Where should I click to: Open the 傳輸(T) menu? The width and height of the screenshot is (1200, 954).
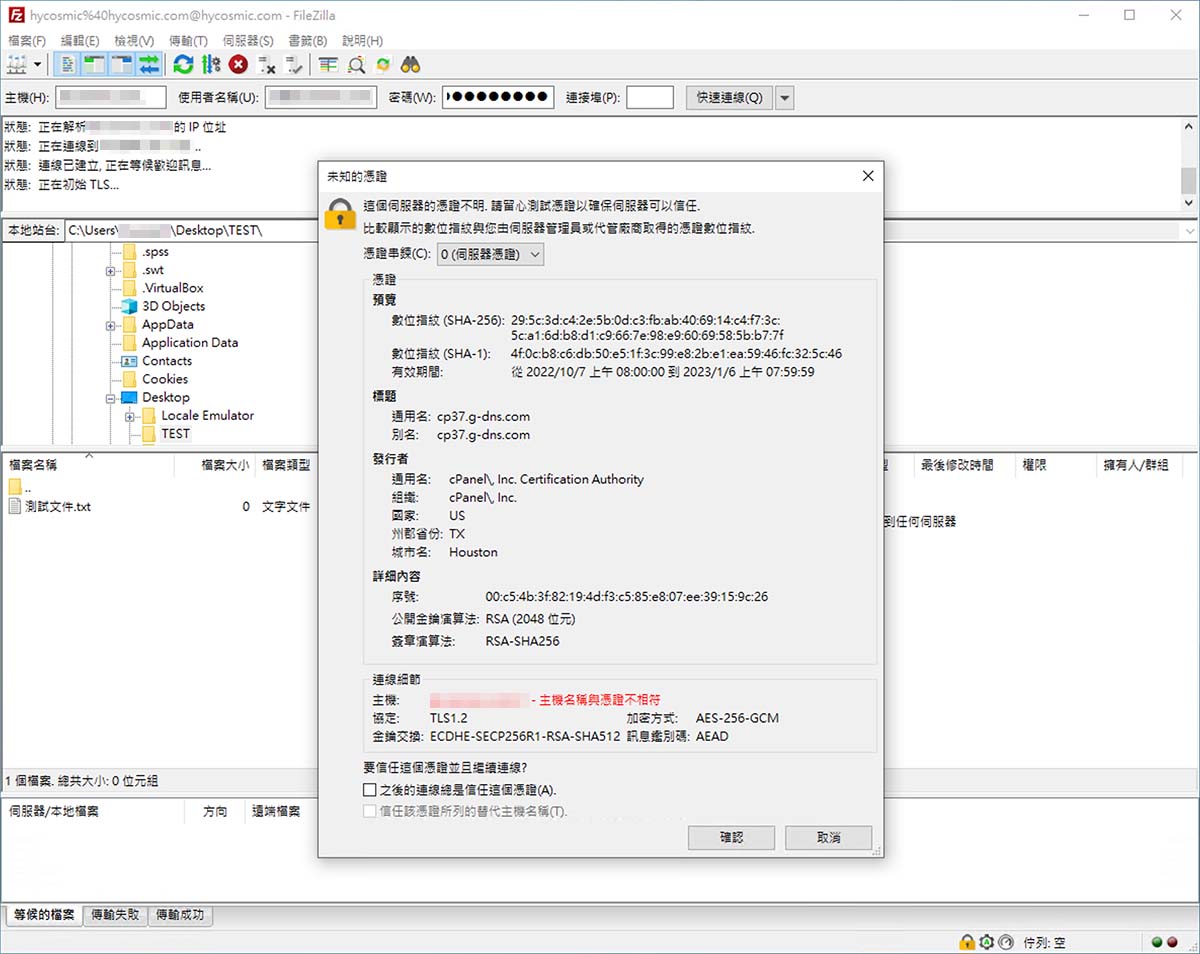(188, 41)
